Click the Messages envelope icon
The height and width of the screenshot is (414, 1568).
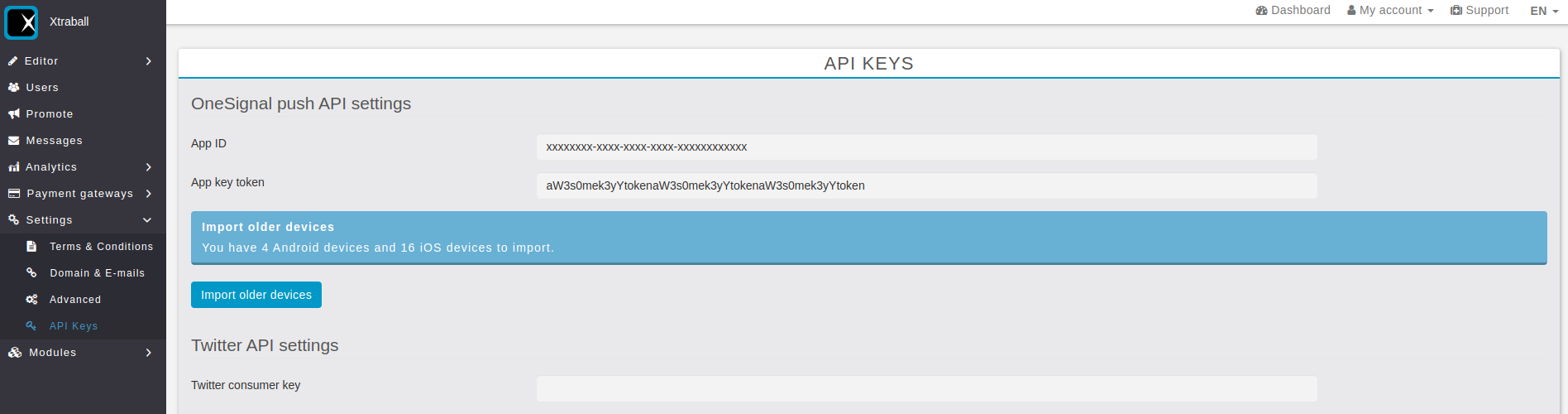click(x=13, y=141)
